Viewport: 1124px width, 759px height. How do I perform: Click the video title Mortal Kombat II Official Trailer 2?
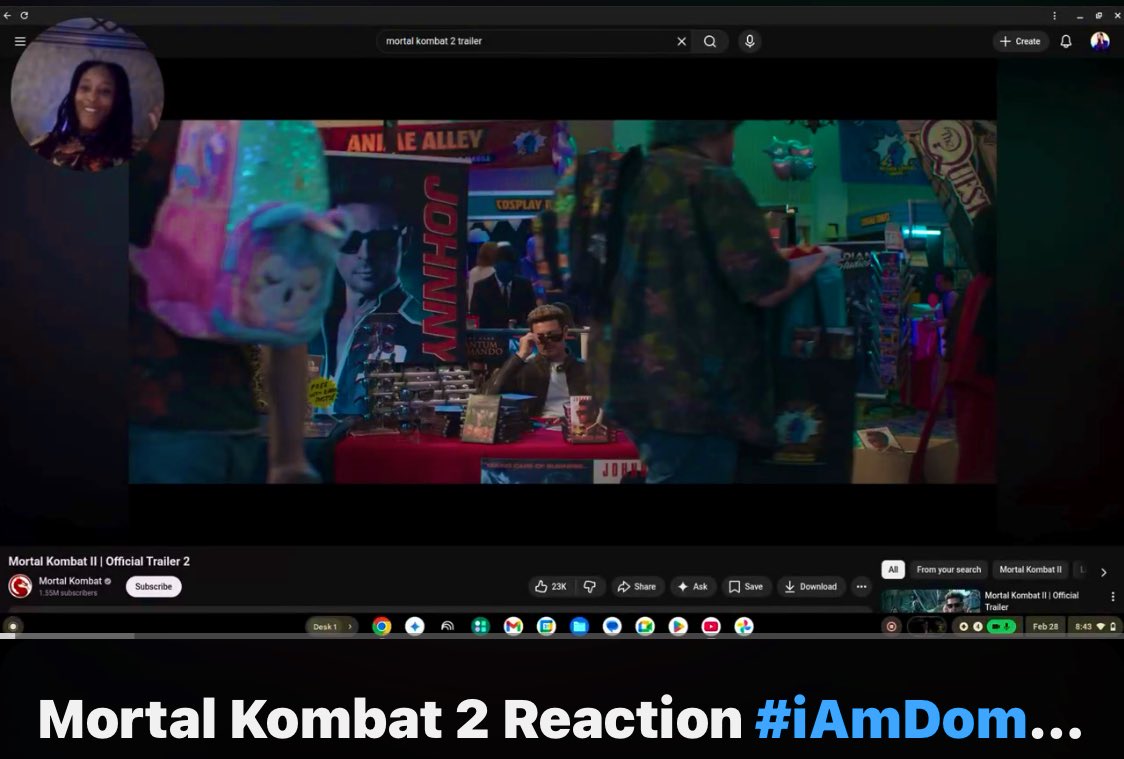pos(99,561)
